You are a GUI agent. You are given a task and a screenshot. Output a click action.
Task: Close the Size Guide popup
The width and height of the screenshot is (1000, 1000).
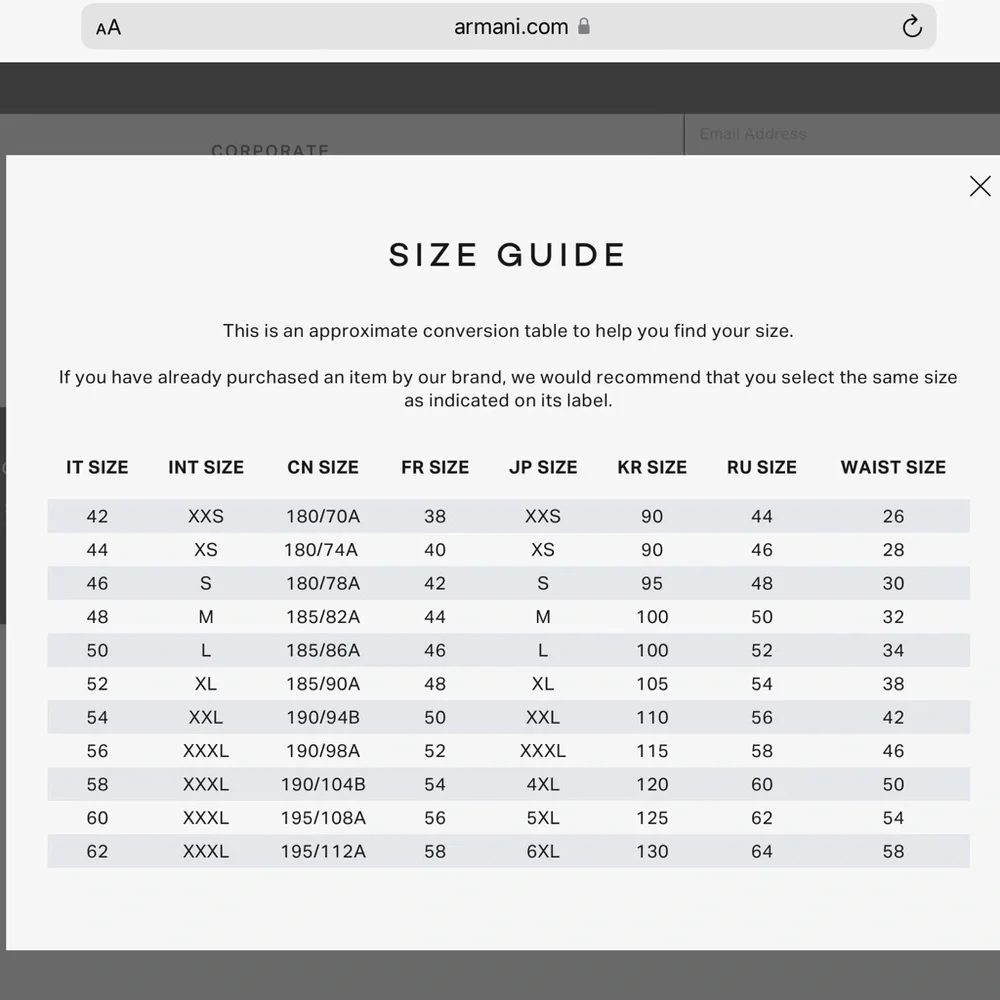coord(980,186)
